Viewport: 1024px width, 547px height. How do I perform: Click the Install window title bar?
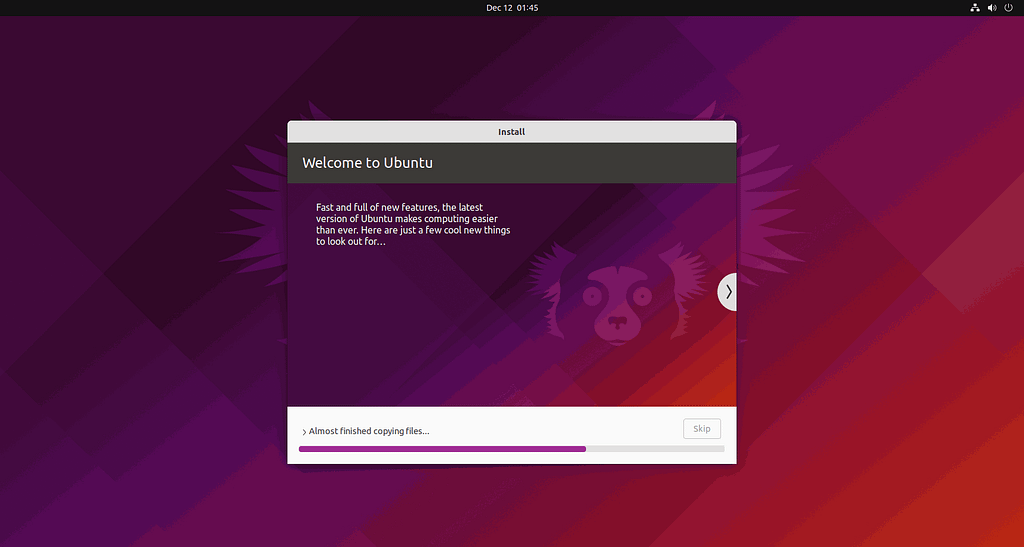(512, 132)
